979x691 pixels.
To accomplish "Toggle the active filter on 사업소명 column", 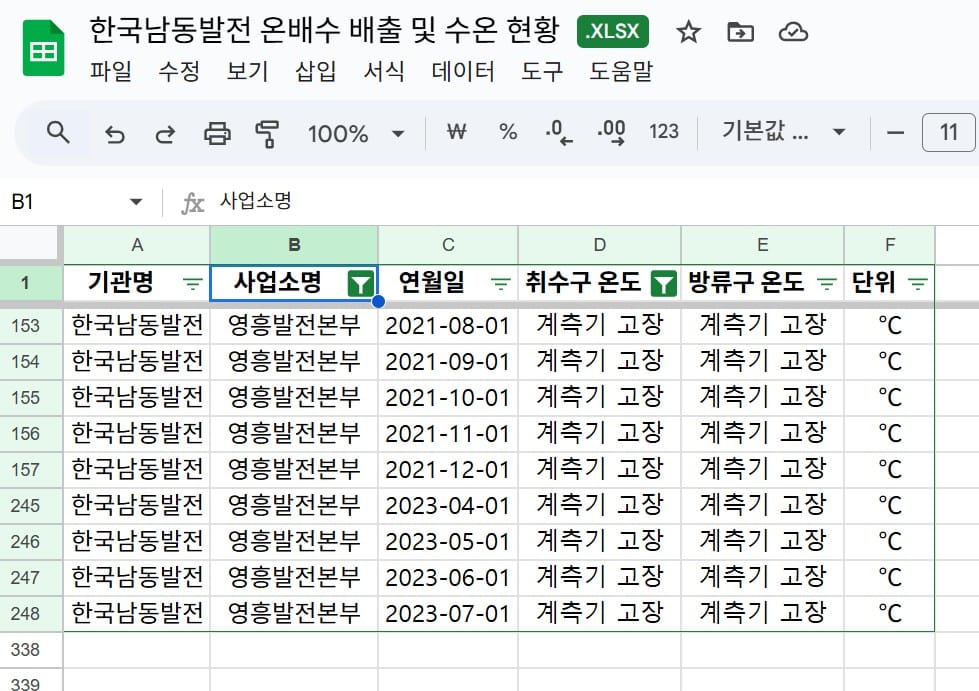I will coord(360,283).
